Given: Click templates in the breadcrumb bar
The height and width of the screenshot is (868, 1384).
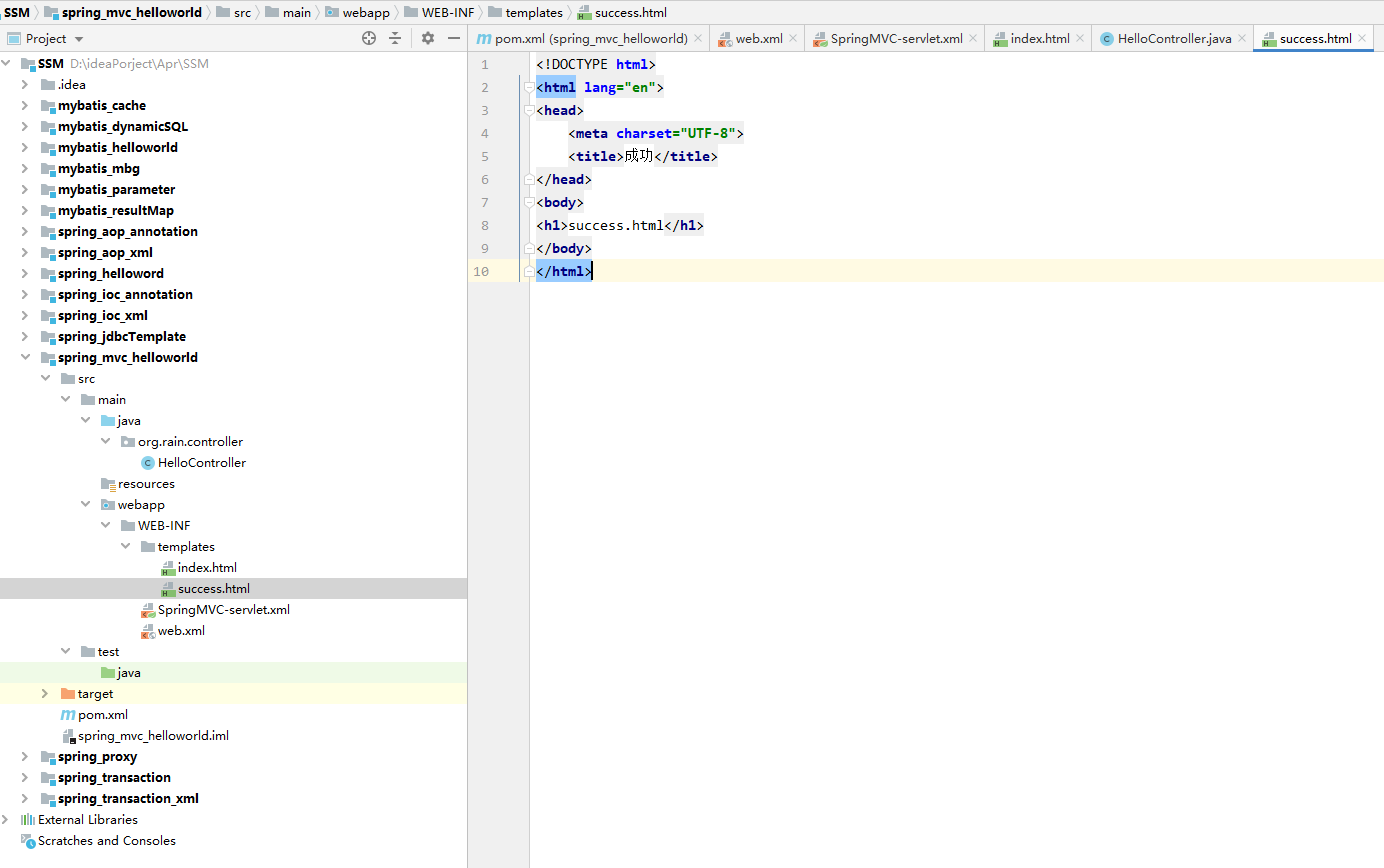Looking at the screenshot, I should click(x=525, y=13).
